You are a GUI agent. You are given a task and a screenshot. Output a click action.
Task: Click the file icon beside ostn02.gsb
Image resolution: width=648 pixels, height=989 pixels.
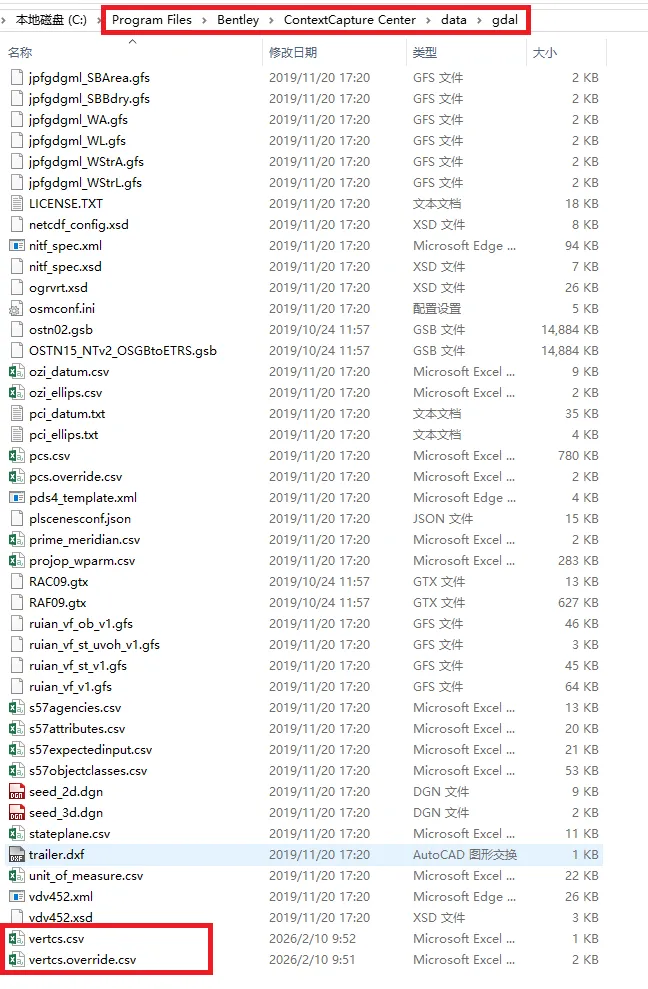tap(16, 329)
